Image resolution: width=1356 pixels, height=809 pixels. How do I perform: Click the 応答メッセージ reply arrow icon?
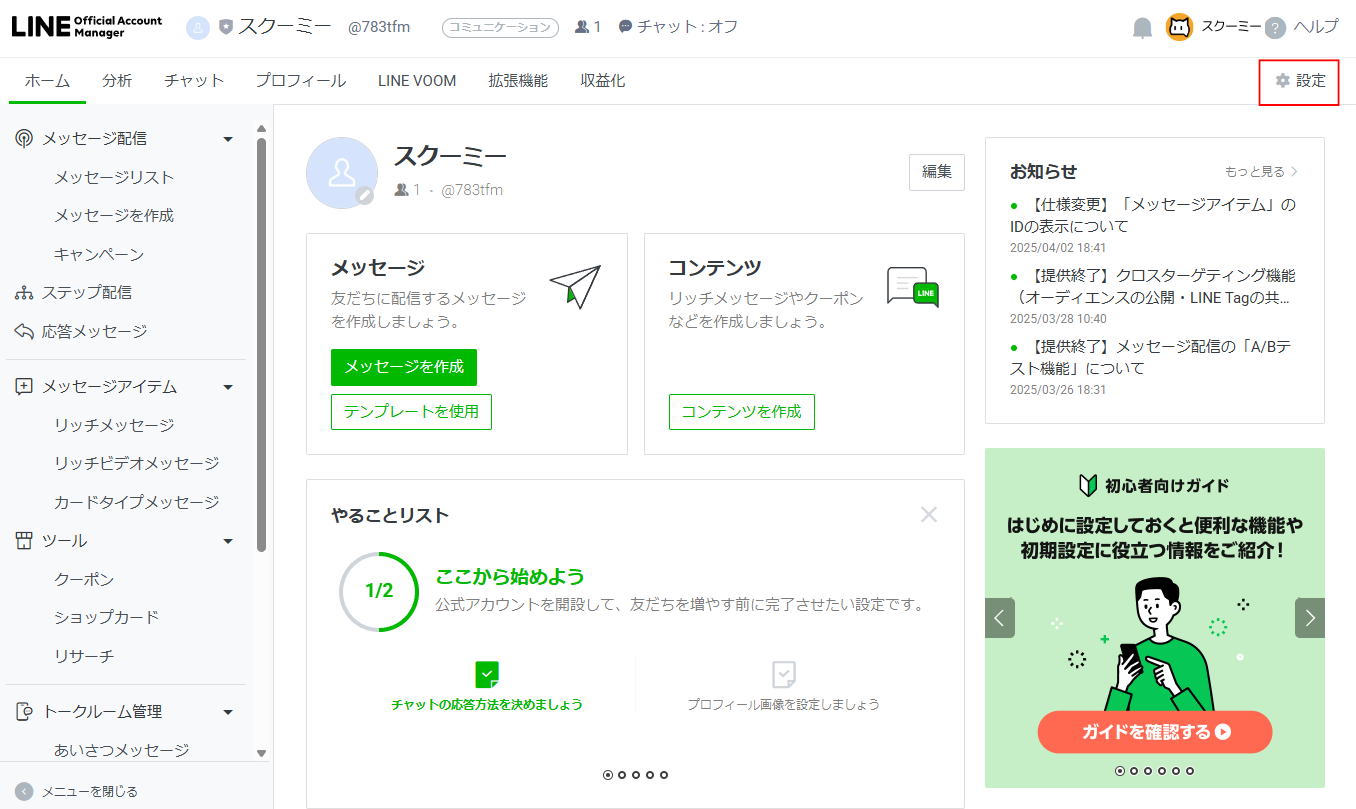coord(24,331)
